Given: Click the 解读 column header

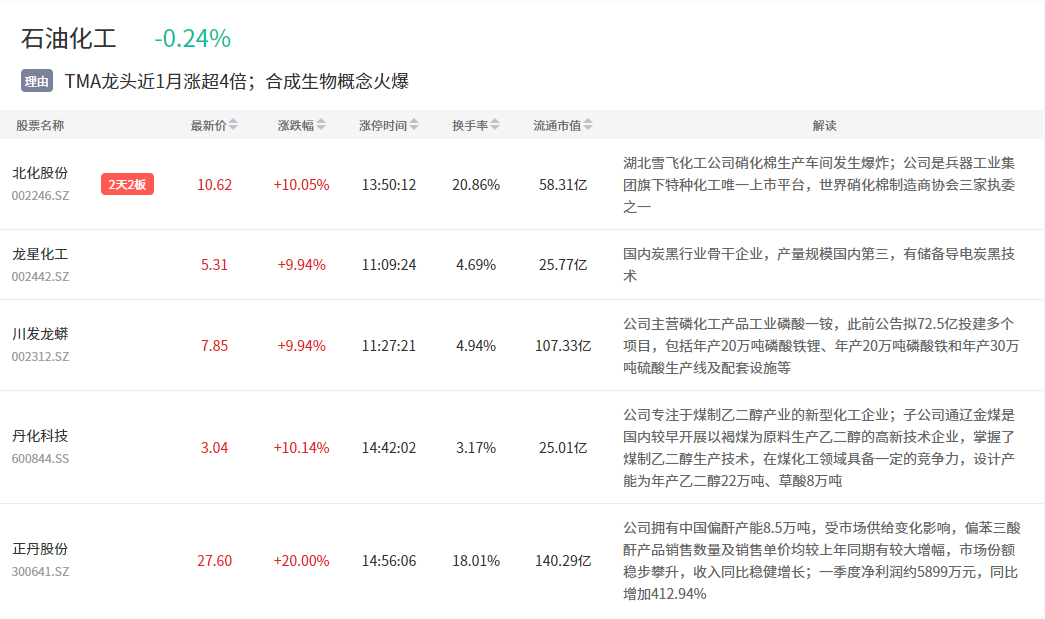Looking at the screenshot, I should (x=824, y=125).
